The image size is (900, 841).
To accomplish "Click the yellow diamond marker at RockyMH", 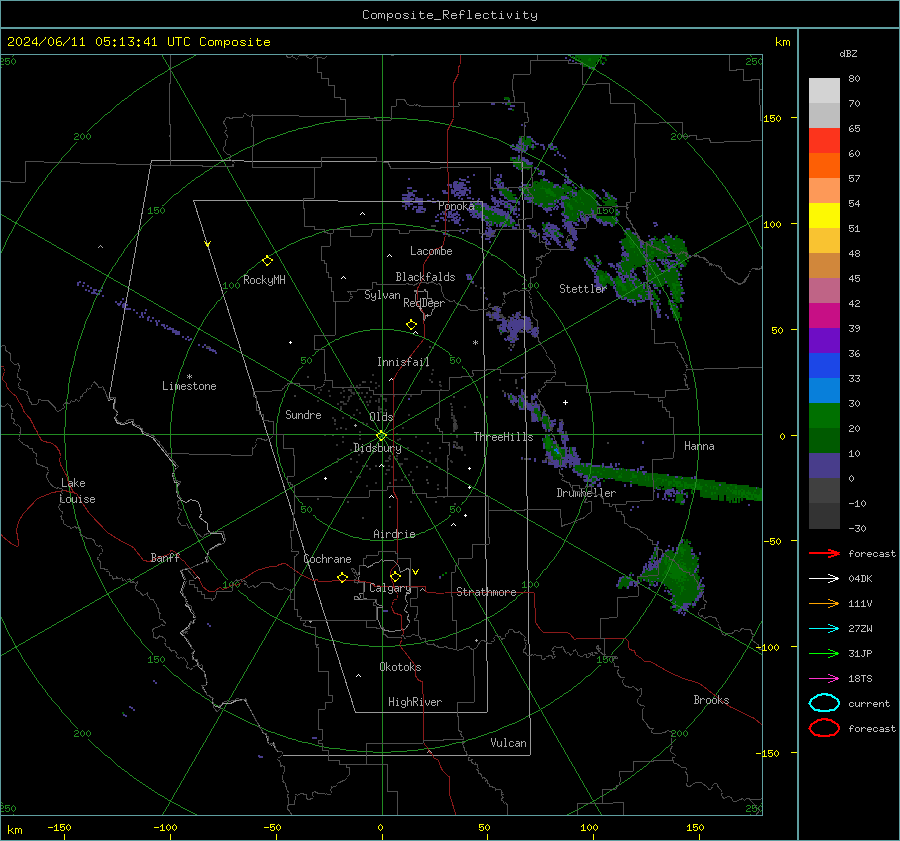I will (x=267, y=261).
